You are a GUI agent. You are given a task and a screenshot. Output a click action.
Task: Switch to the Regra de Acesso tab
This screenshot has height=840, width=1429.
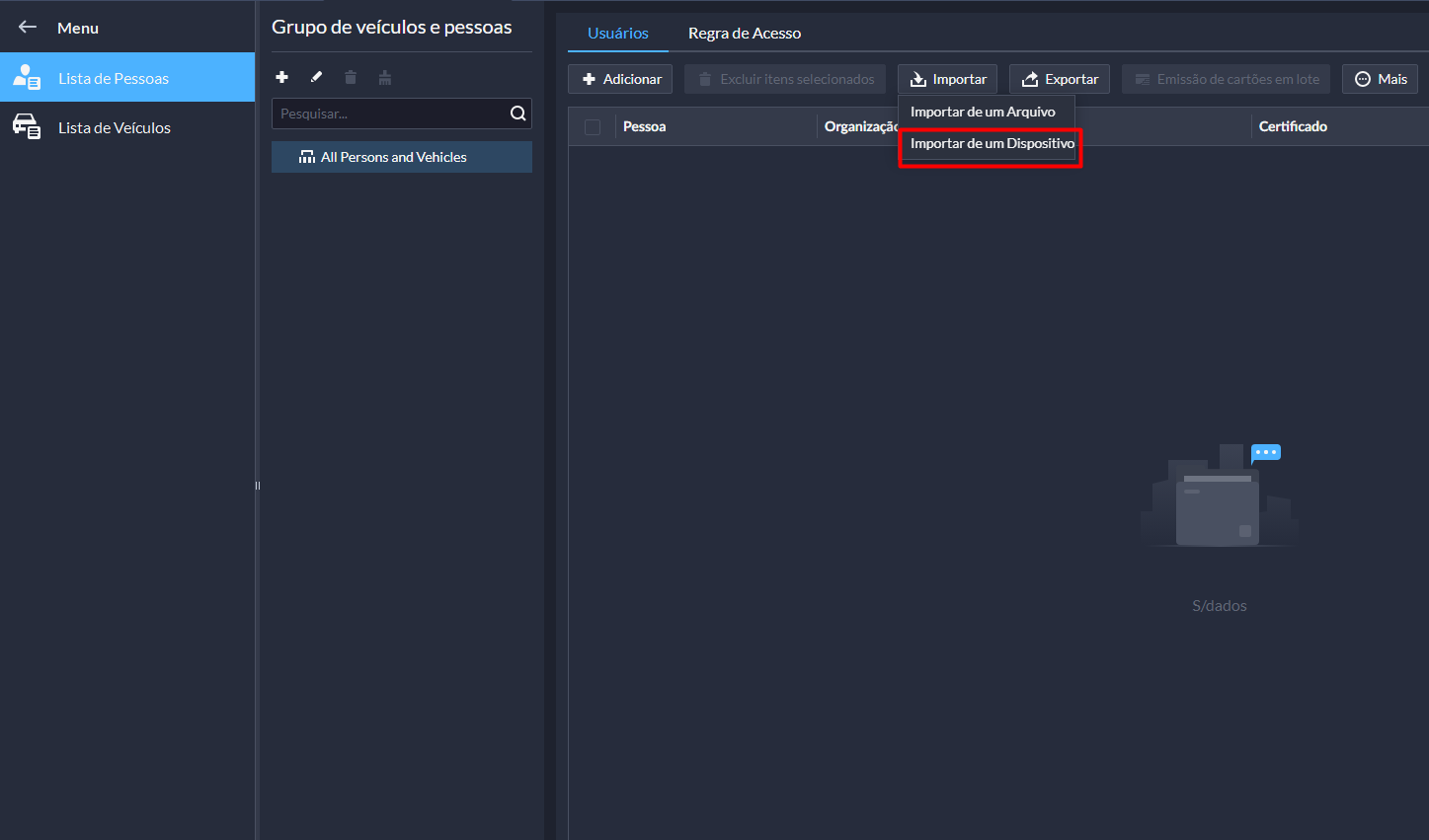pos(744,34)
